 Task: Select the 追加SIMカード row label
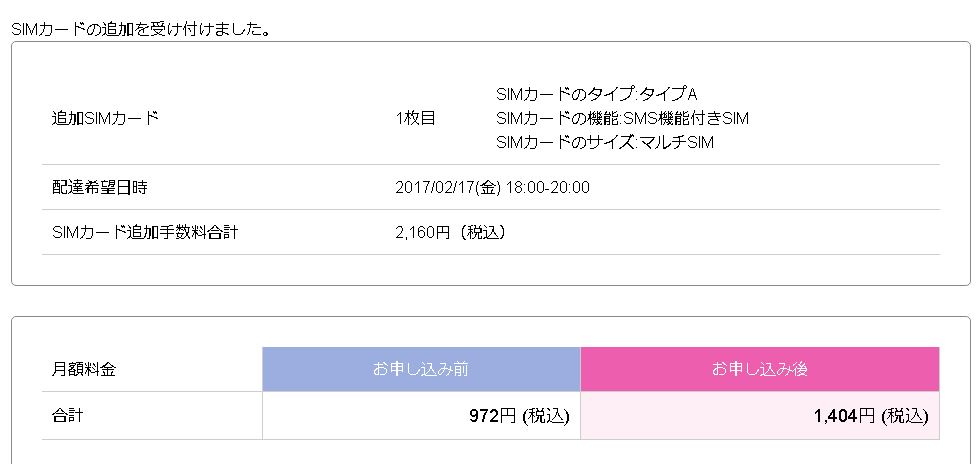pos(105,118)
